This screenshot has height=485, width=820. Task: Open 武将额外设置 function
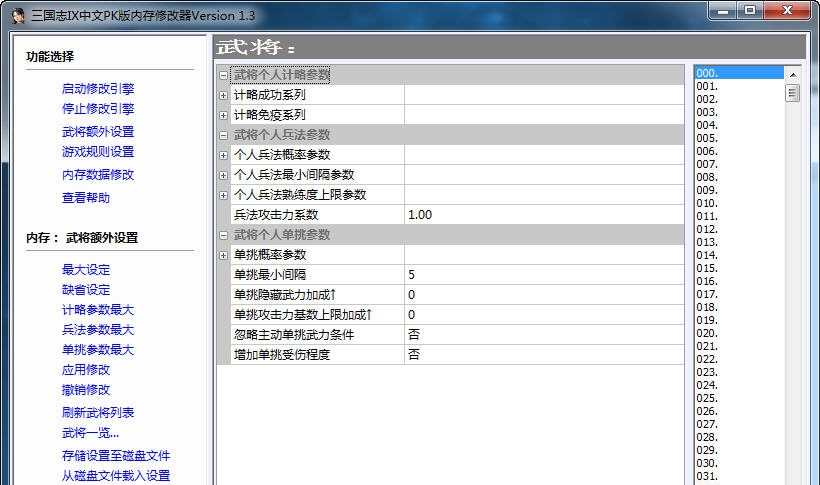click(x=98, y=132)
